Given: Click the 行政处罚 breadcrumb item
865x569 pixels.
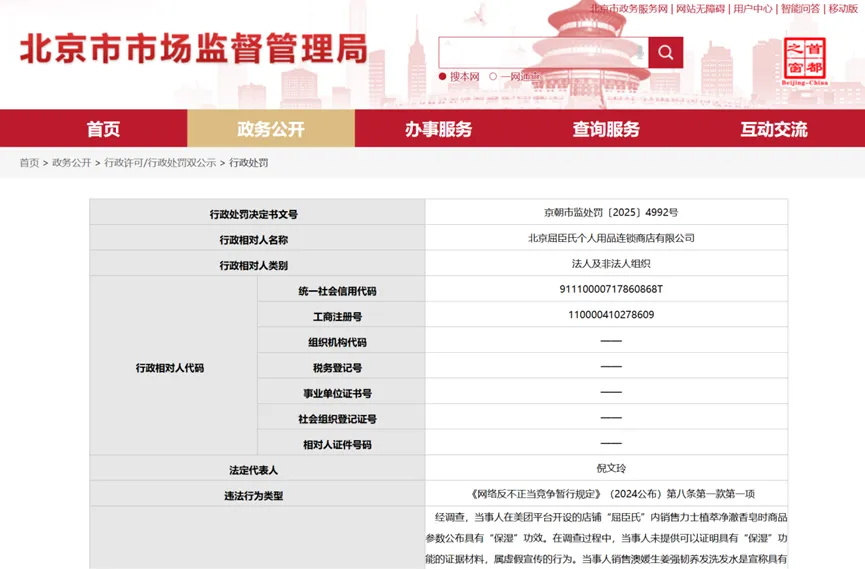Looking at the screenshot, I should [x=248, y=162].
